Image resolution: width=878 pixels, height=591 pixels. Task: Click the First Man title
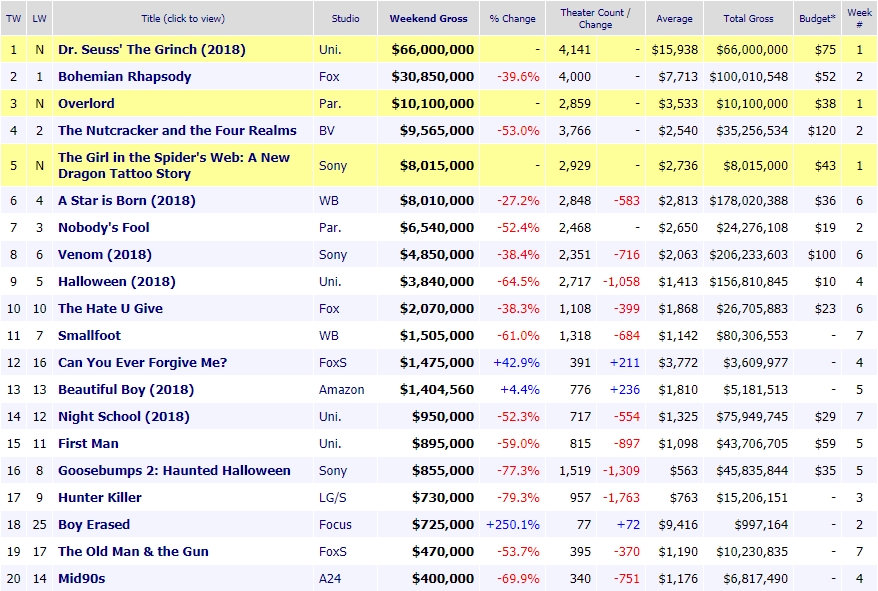tap(88, 443)
